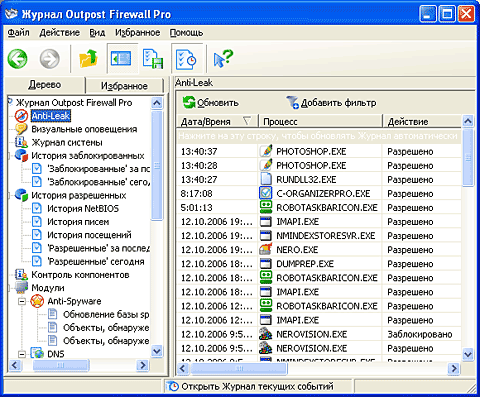Click the DUMPREP.EXE process row

coord(319,264)
